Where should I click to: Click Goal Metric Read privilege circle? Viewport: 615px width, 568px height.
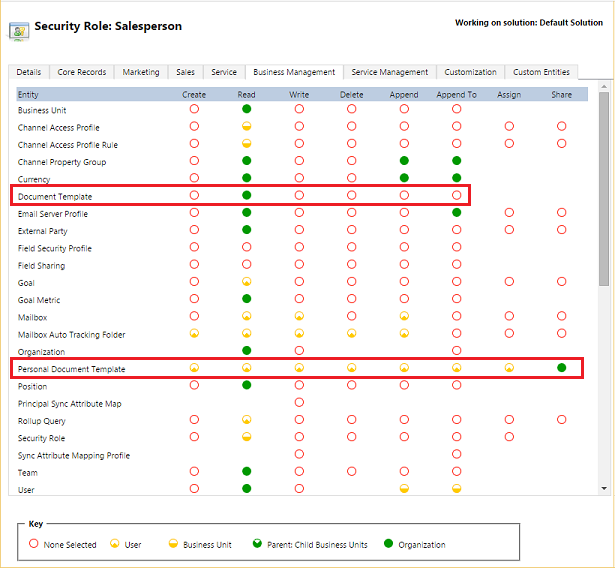[246, 299]
